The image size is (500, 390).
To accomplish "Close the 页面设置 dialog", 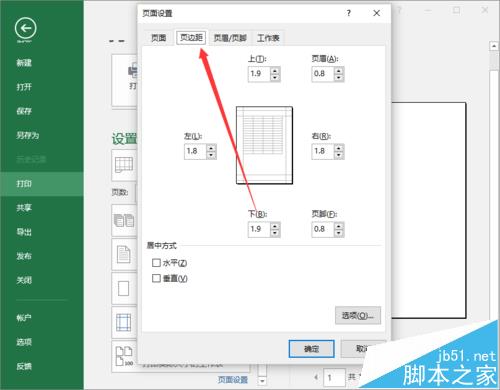I will tap(377, 13).
